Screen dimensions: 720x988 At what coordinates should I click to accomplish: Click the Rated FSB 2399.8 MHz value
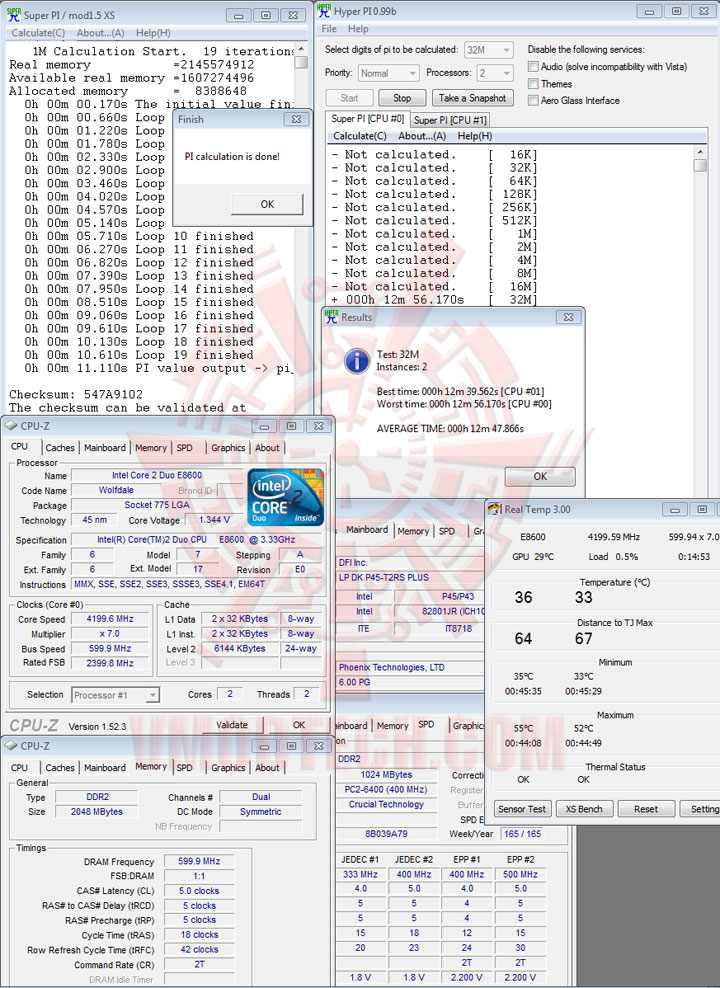pos(110,663)
